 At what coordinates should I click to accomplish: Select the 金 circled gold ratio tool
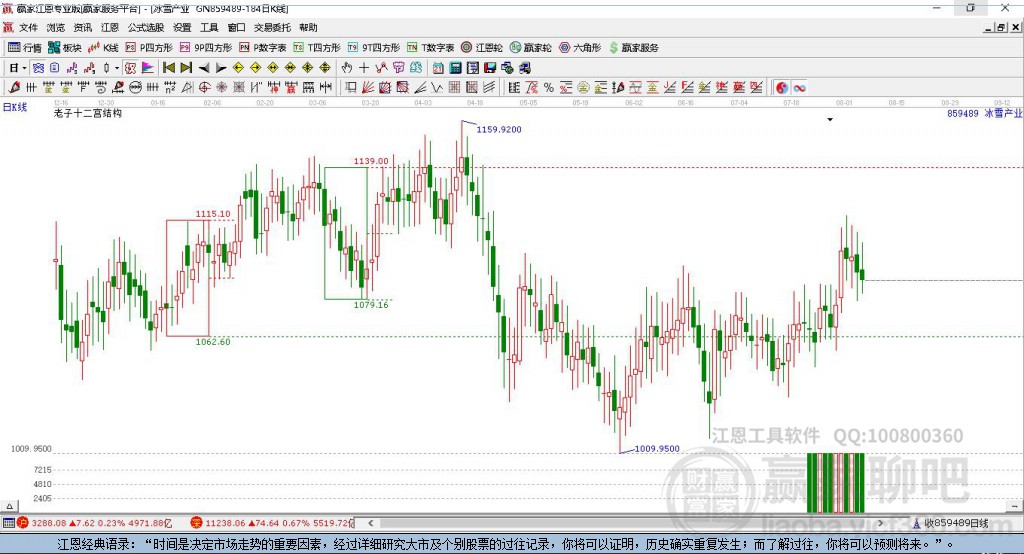[x=583, y=88]
